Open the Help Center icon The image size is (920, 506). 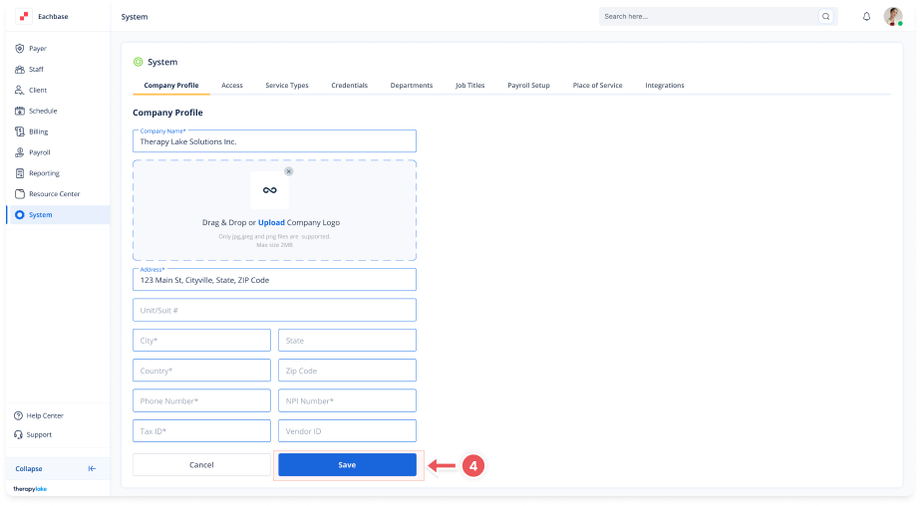pyautogui.click(x=18, y=416)
